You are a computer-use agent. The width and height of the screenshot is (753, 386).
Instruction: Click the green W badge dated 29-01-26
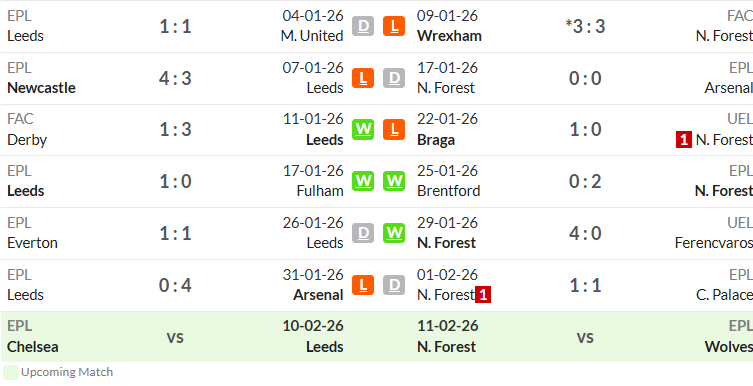point(394,233)
